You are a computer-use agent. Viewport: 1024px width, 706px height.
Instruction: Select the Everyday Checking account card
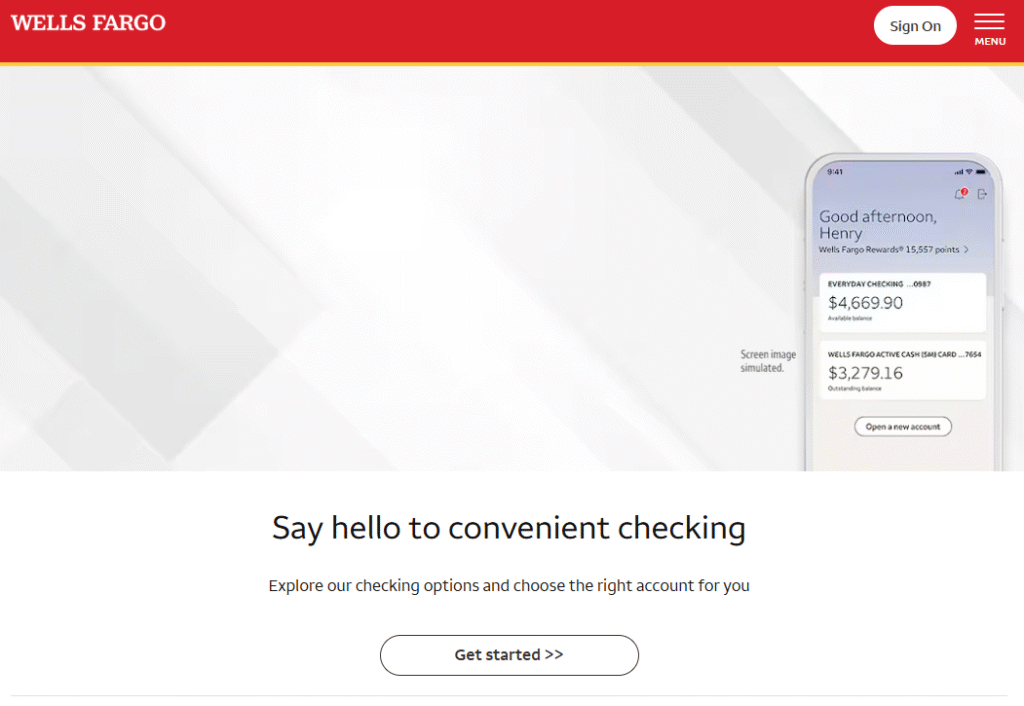click(x=902, y=302)
